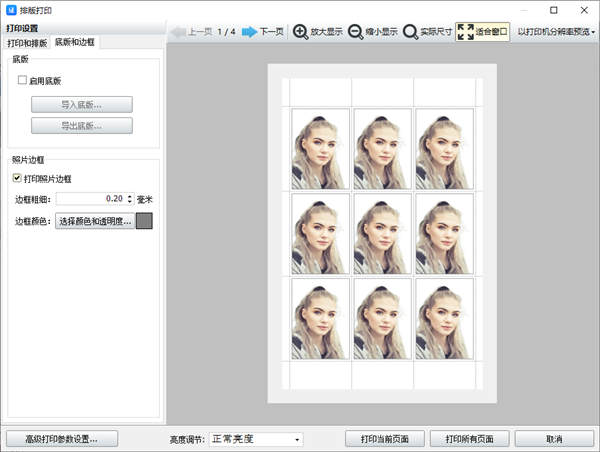Viewport: 600px width, 452px height.
Task: Enable the 启用底版 checkbox
Action: point(22,80)
